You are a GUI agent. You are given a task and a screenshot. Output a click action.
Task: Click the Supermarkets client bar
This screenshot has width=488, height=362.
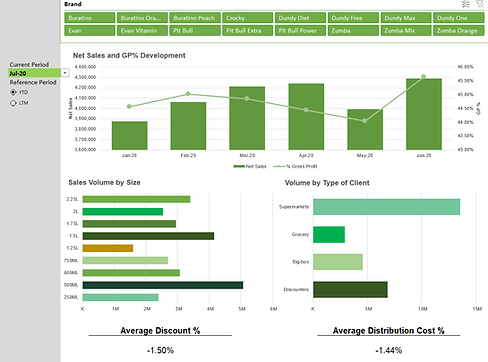[x=387, y=207]
